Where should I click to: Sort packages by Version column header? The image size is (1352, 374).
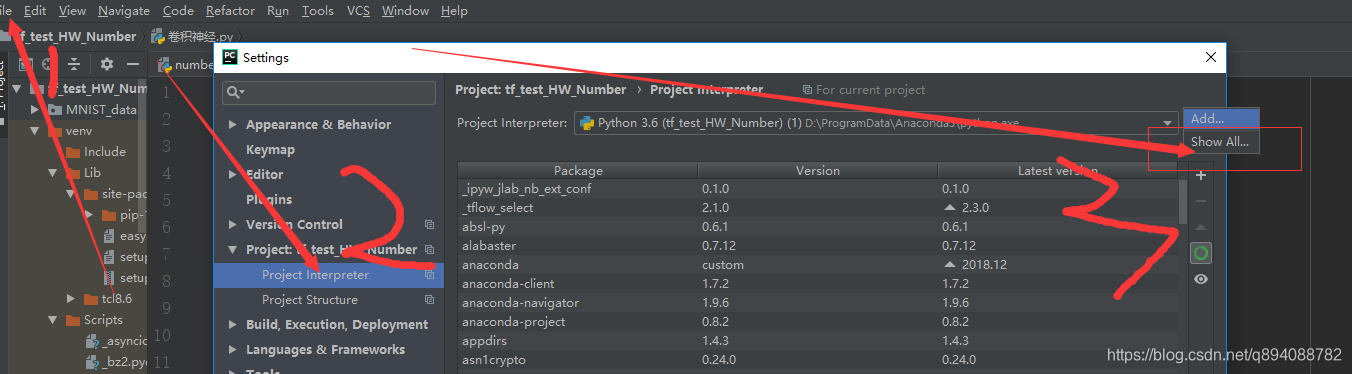817,171
